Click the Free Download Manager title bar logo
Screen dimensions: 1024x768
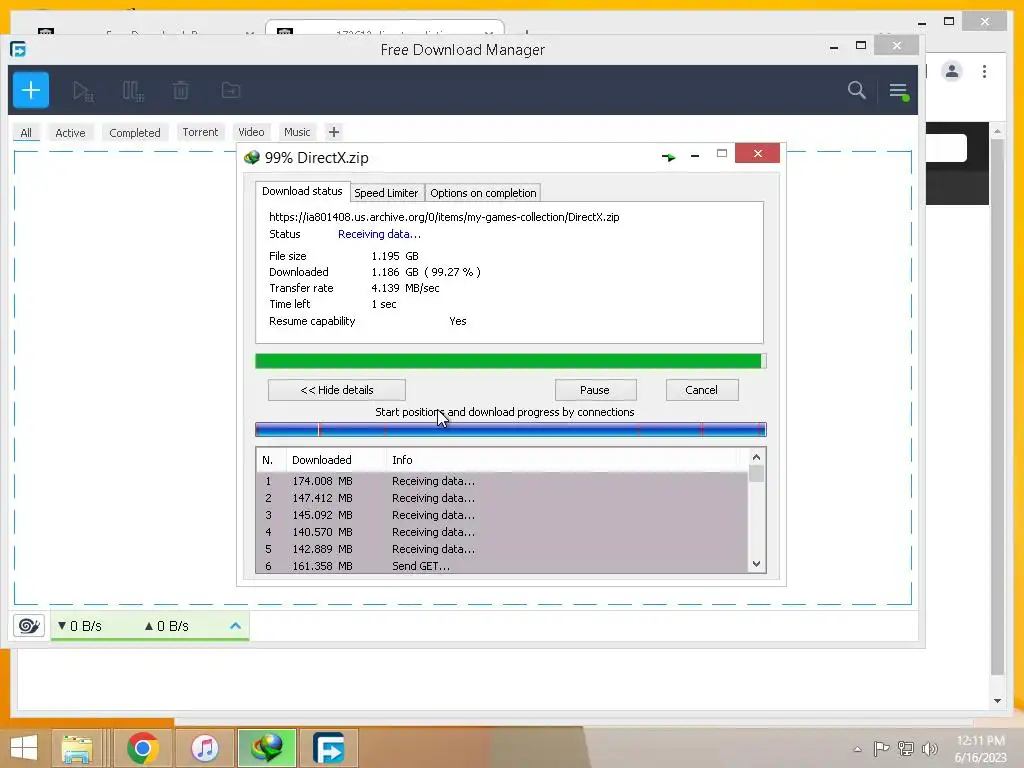[18, 50]
